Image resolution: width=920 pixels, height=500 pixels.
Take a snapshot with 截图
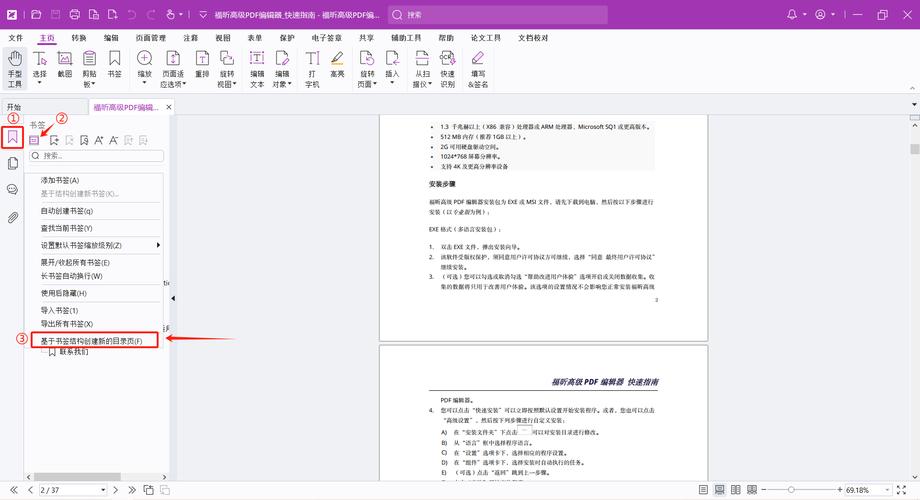[x=65, y=65]
